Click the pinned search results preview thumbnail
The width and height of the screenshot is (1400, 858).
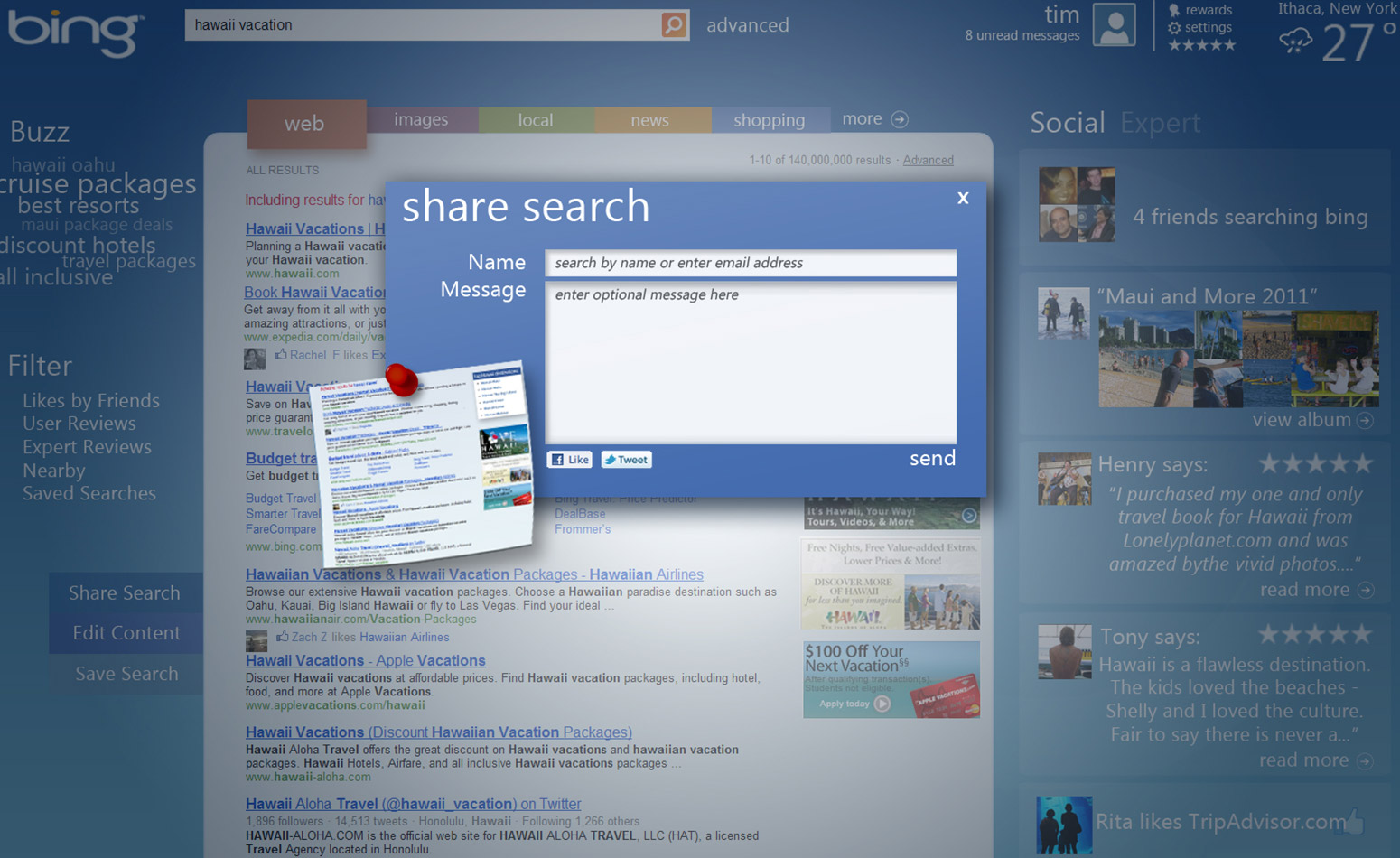[x=422, y=464]
